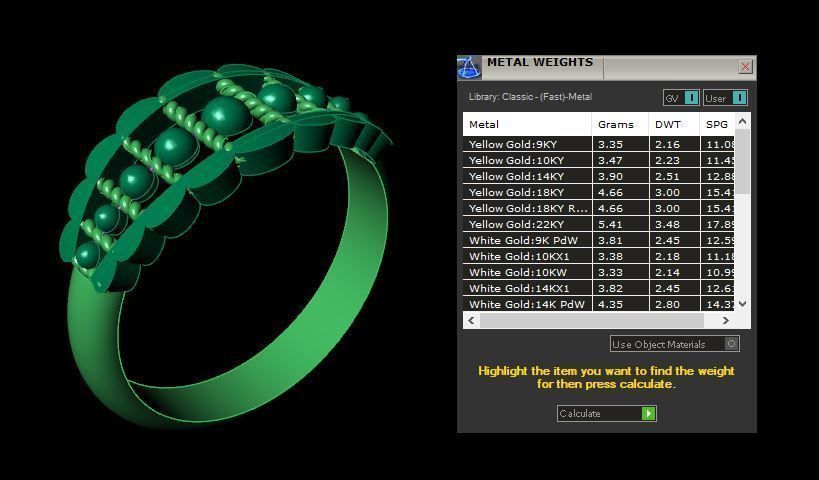Viewport: 819px width, 480px height.
Task: Click the table's vertical scroll up arrow
Action: coord(743,121)
